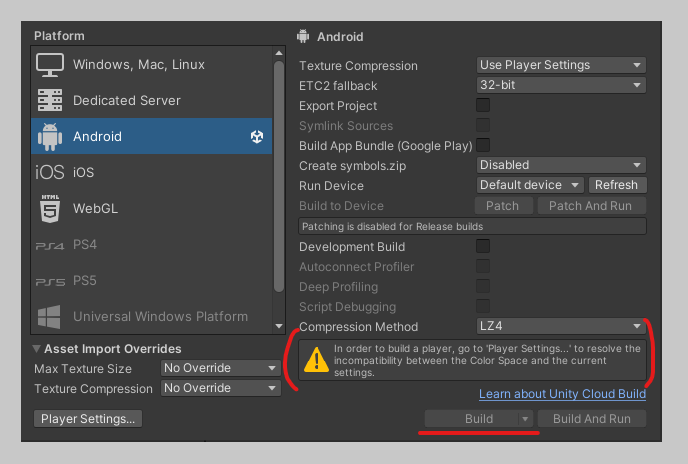The width and height of the screenshot is (688, 464).
Task: Select the PS5 platform label
Action: point(85,281)
